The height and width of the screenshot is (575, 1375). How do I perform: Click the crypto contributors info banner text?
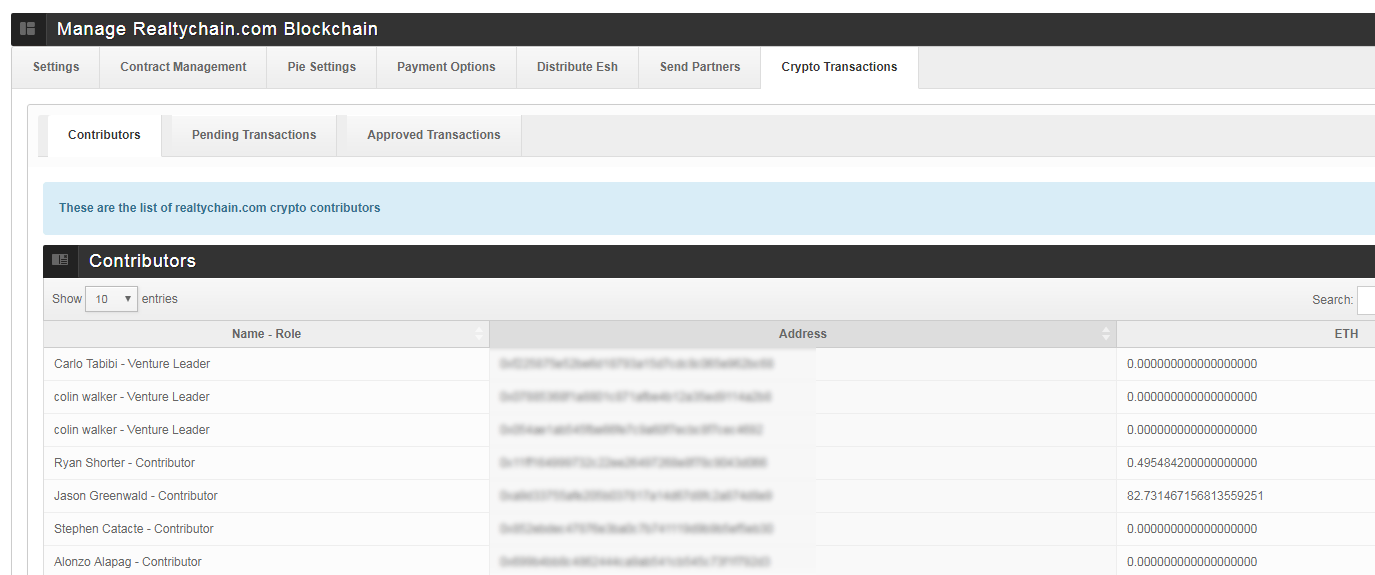coord(220,208)
